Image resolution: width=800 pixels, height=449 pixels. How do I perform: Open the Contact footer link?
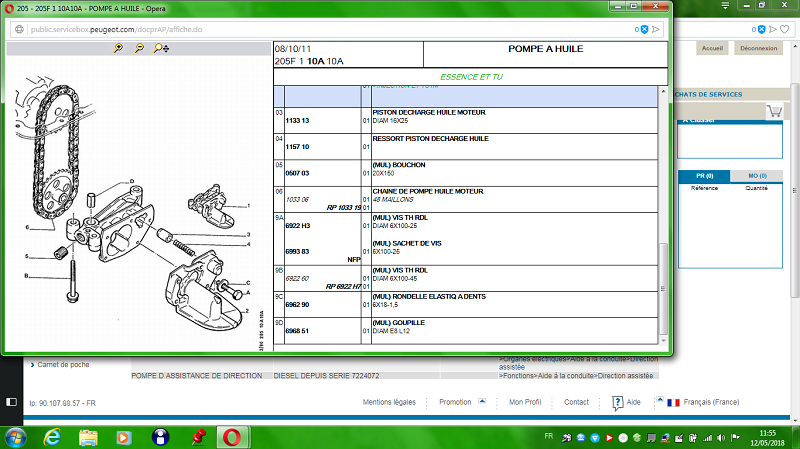(x=577, y=402)
